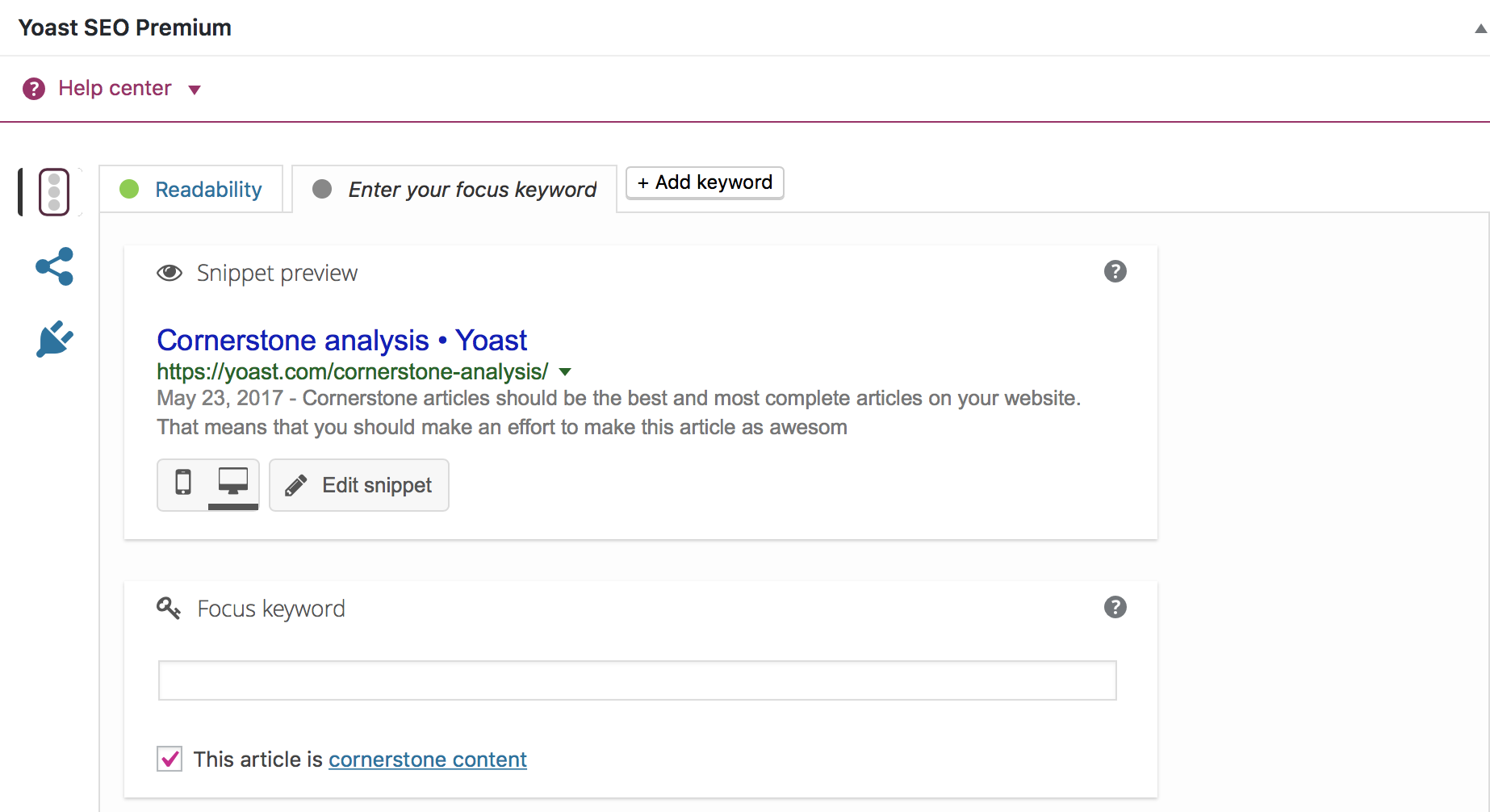The width and height of the screenshot is (1490, 812).
Task: Select the Enter your focus keyword tab
Action: (454, 190)
